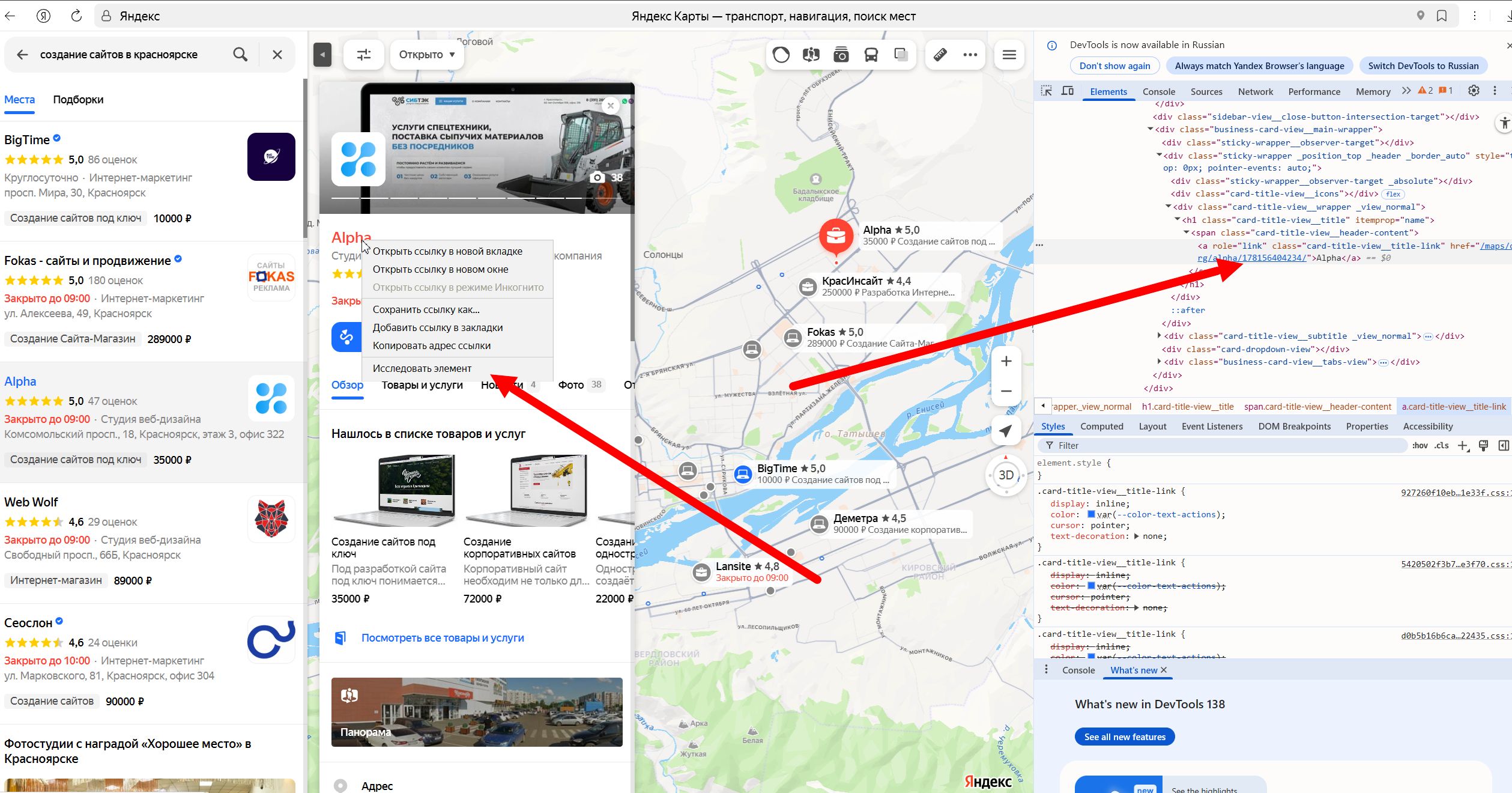Click Always match Yandex Browser's language
This screenshot has width=1512, height=793.
pyautogui.click(x=1259, y=66)
